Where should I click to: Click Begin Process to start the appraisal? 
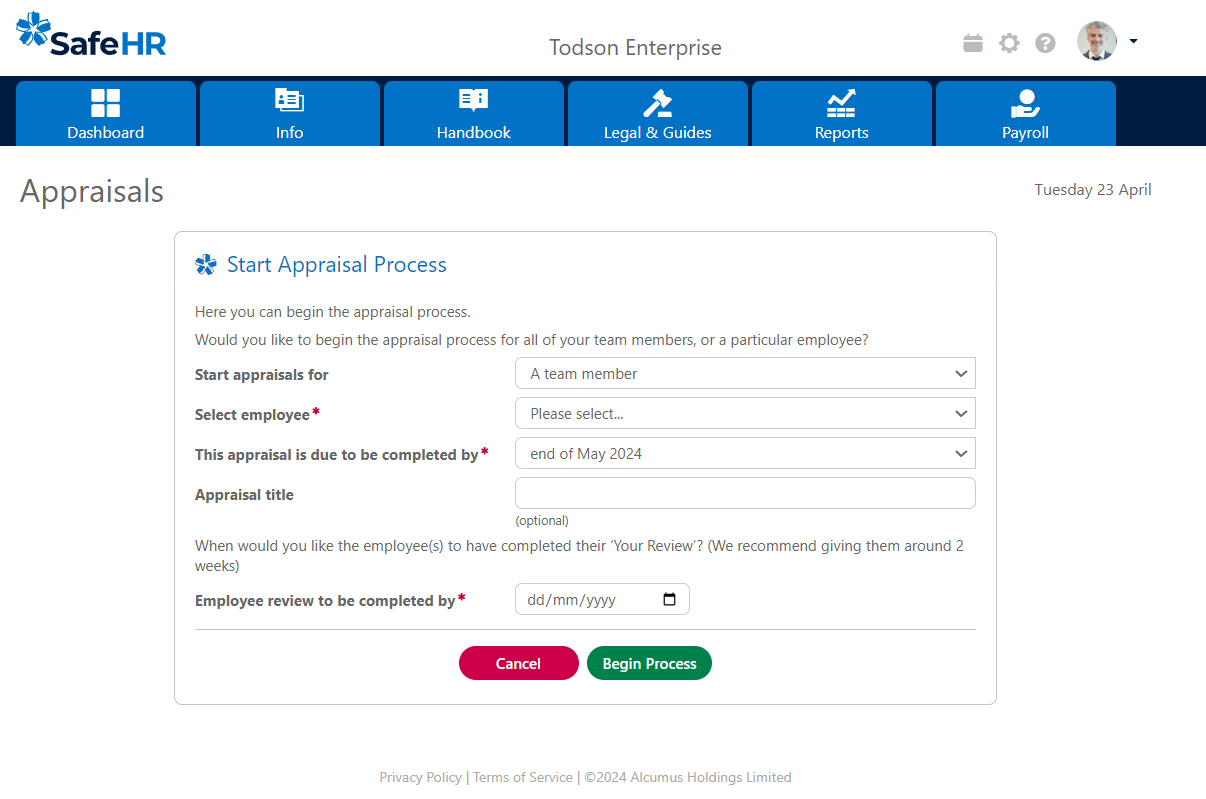point(649,663)
